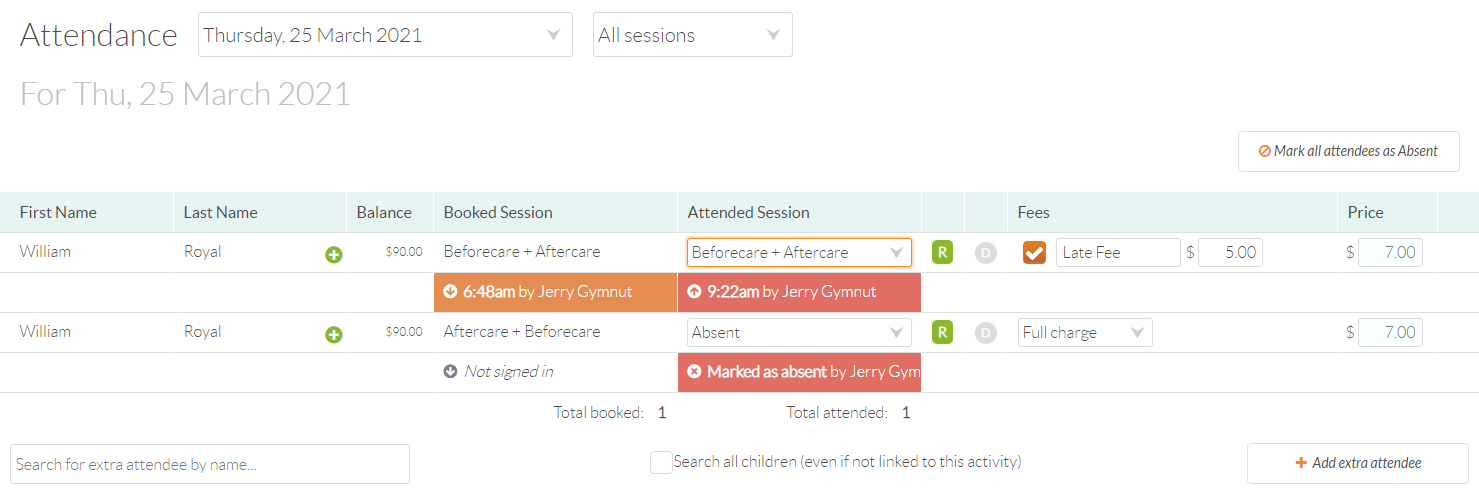Uncheck the Late Fee checkbox
1479x495 pixels.
pos(1034,253)
